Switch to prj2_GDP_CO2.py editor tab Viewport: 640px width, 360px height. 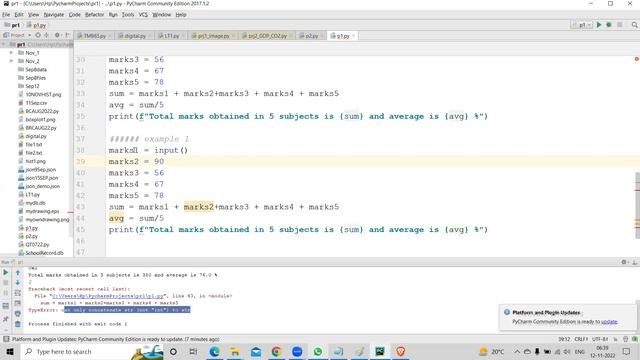point(267,36)
